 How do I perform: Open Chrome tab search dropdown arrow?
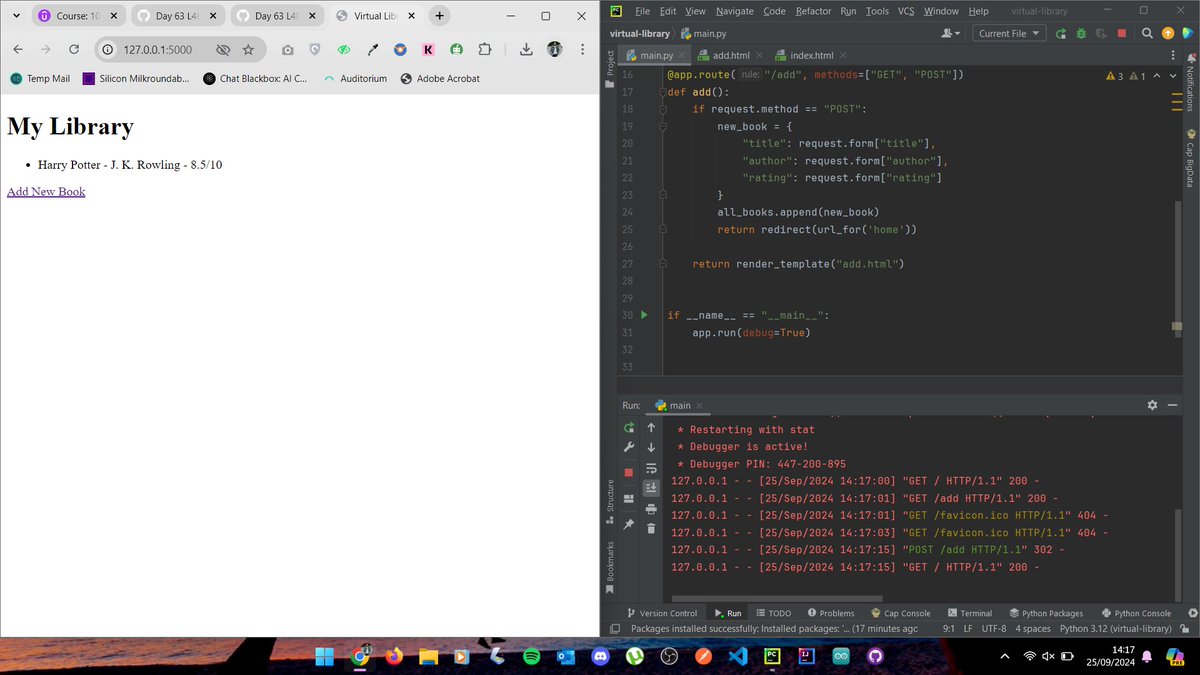click(16, 16)
